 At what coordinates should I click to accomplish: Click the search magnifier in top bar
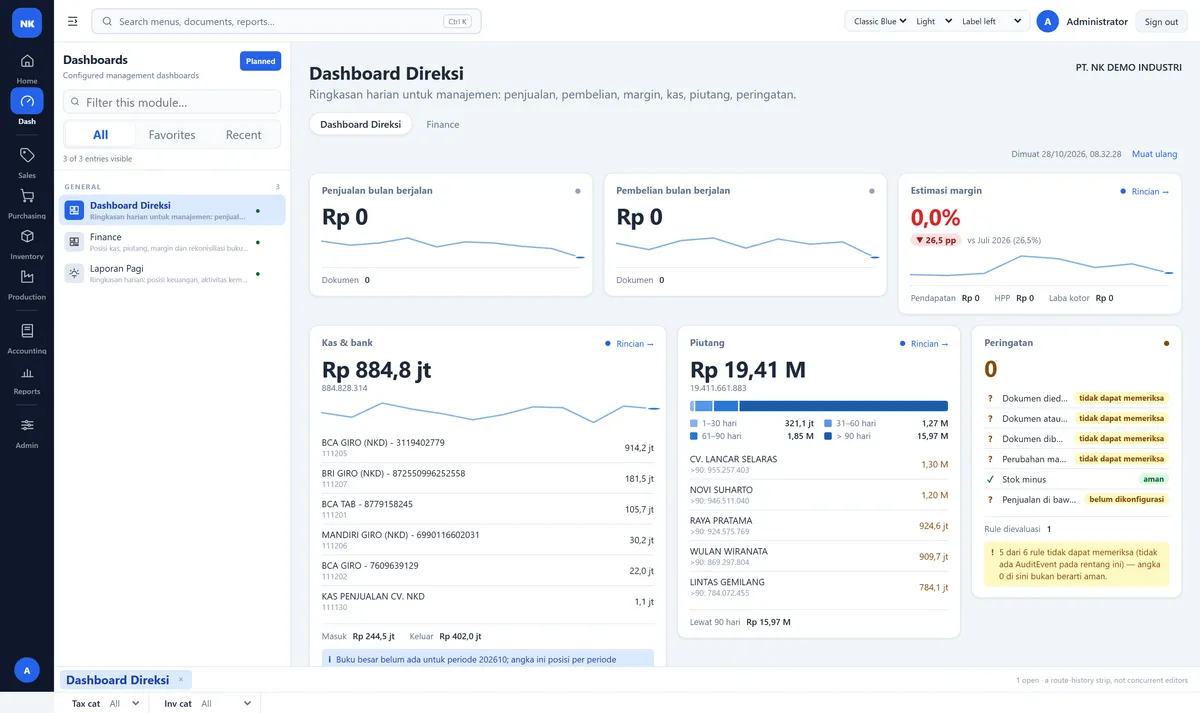click(x=107, y=21)
